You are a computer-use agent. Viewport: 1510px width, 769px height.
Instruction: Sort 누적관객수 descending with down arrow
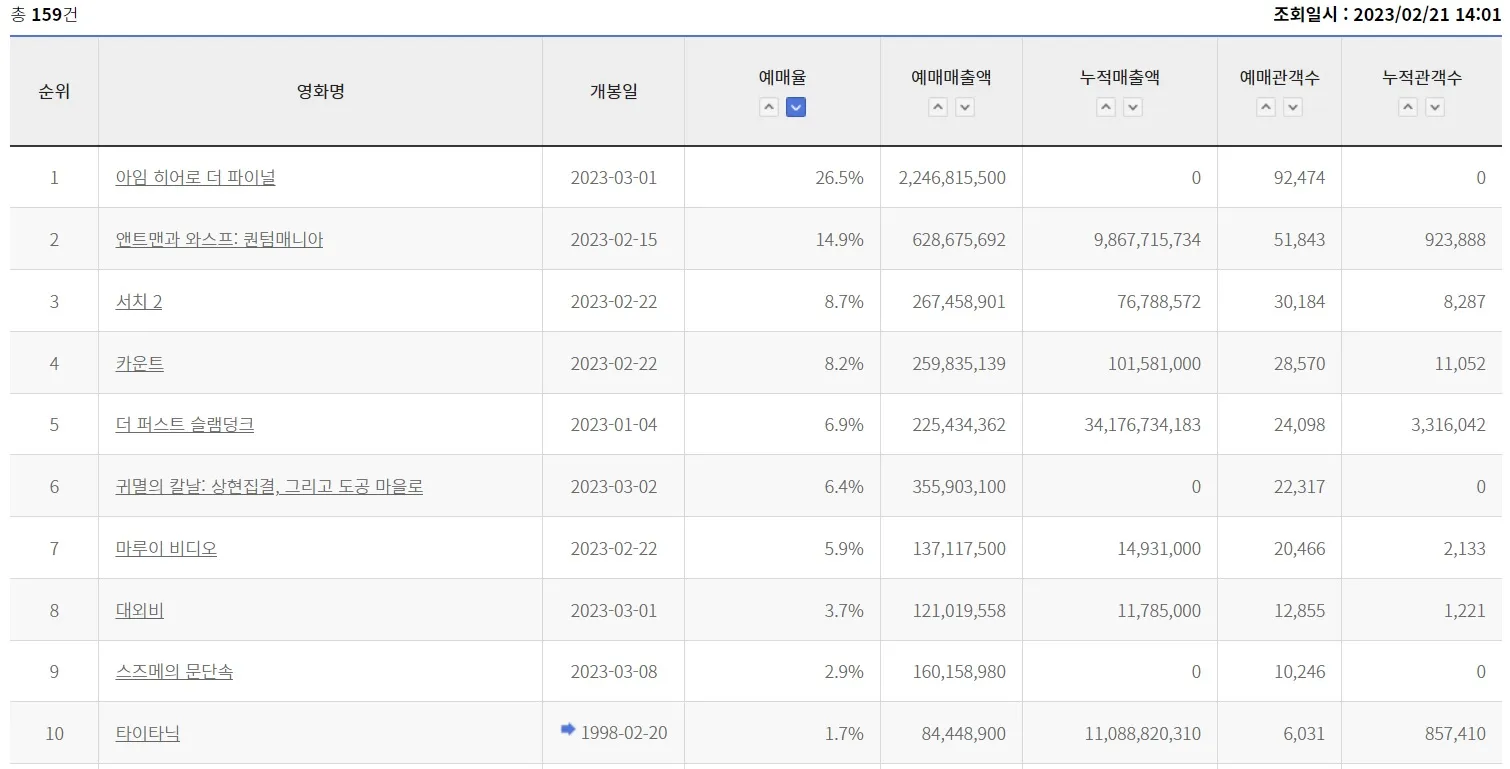click(1435, 107)
